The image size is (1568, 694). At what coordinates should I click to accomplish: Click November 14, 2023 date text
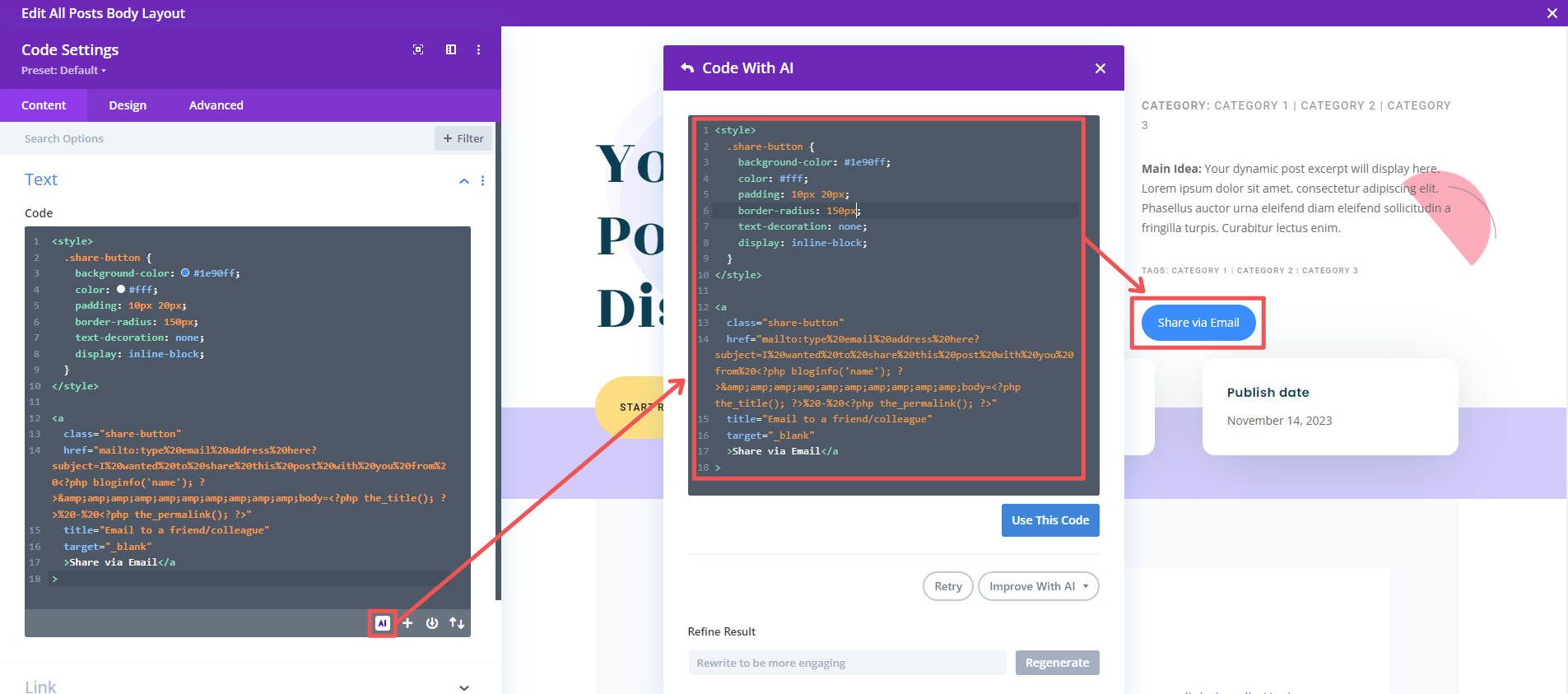click(x=1279, y=421)
